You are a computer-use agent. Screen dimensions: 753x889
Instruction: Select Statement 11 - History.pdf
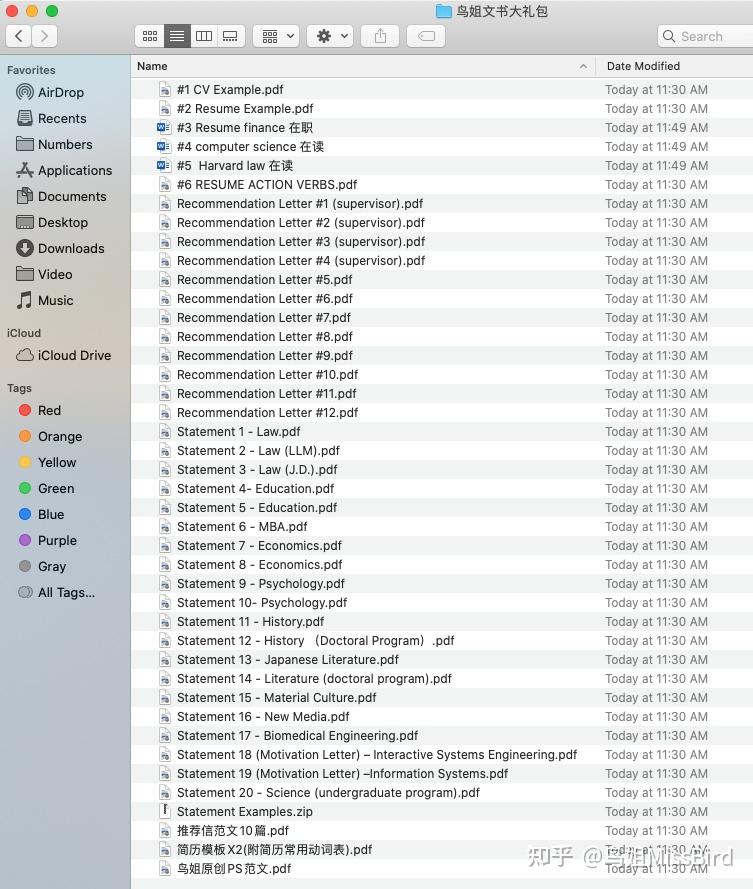point(251,622)
